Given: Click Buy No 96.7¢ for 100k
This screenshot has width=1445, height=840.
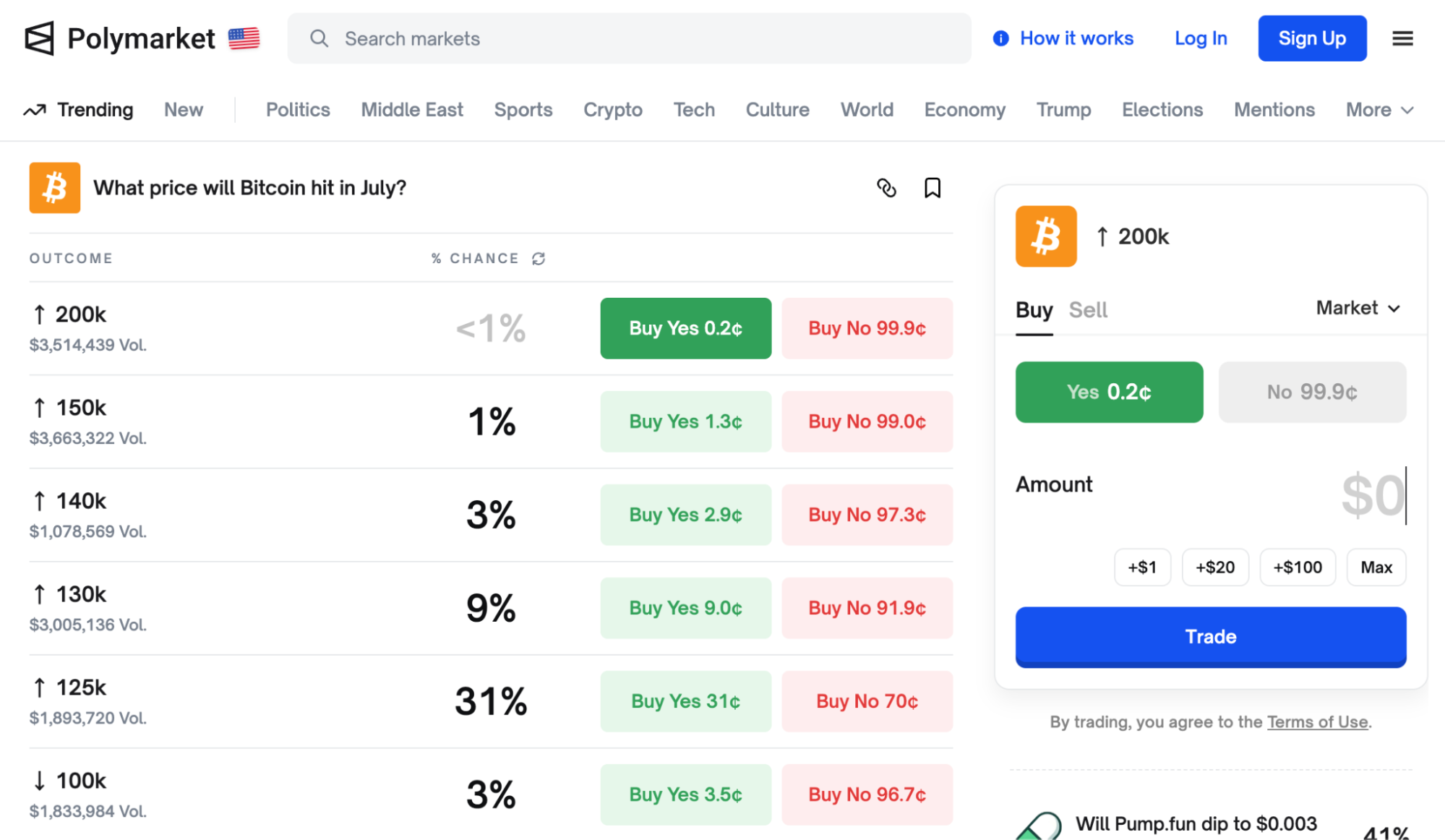Looking at the screenshot, I should (x=867, y=794).
